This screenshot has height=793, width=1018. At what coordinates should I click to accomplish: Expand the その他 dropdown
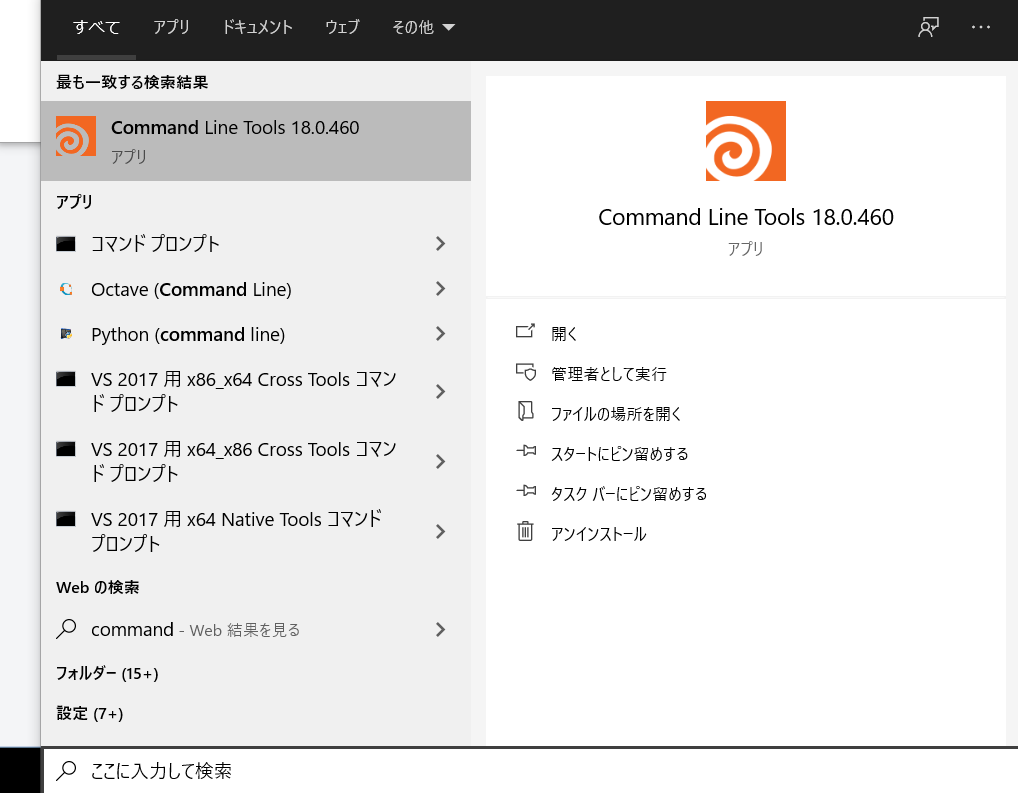[423, 27]
